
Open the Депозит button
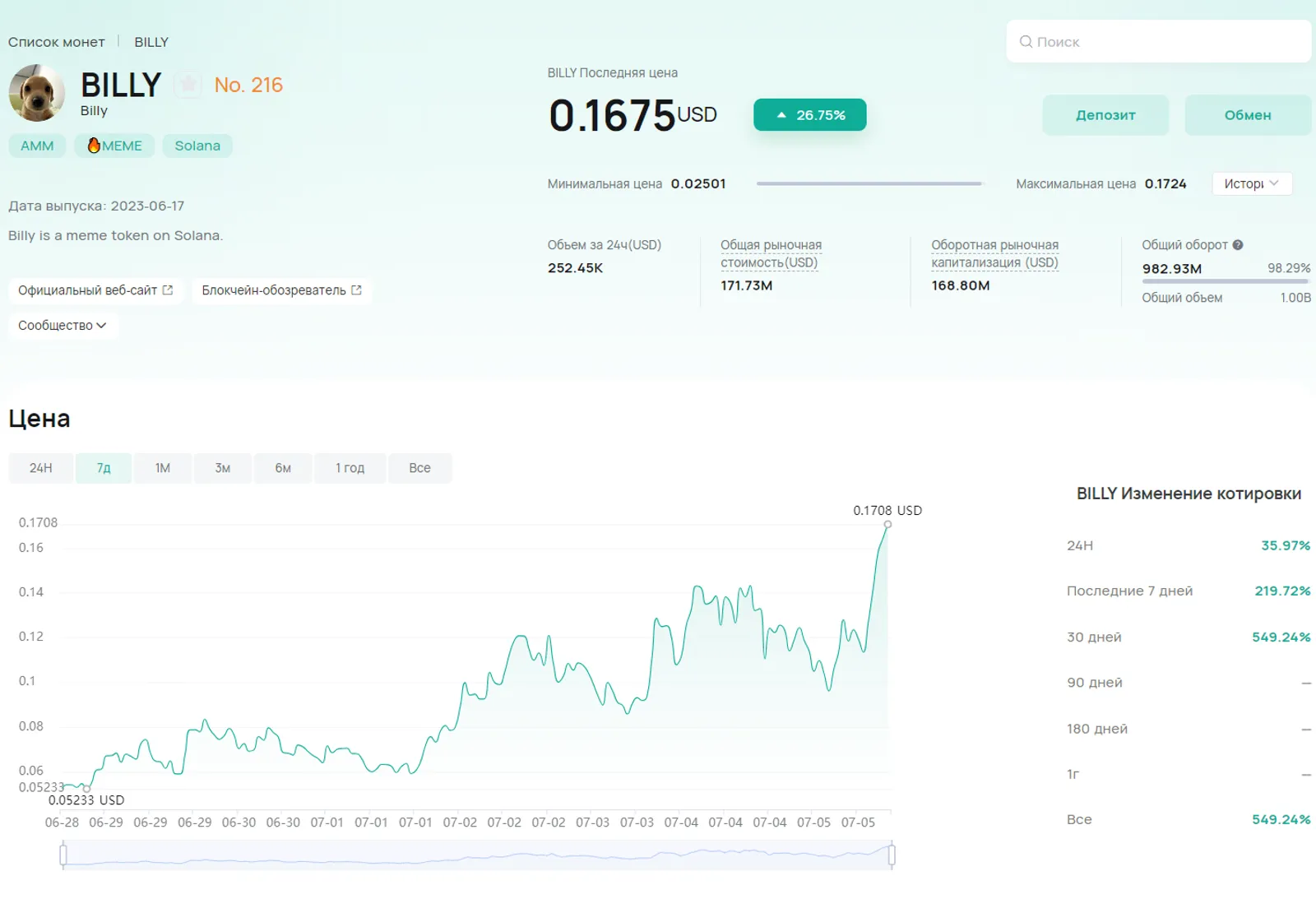click(x=1105, y=115)
